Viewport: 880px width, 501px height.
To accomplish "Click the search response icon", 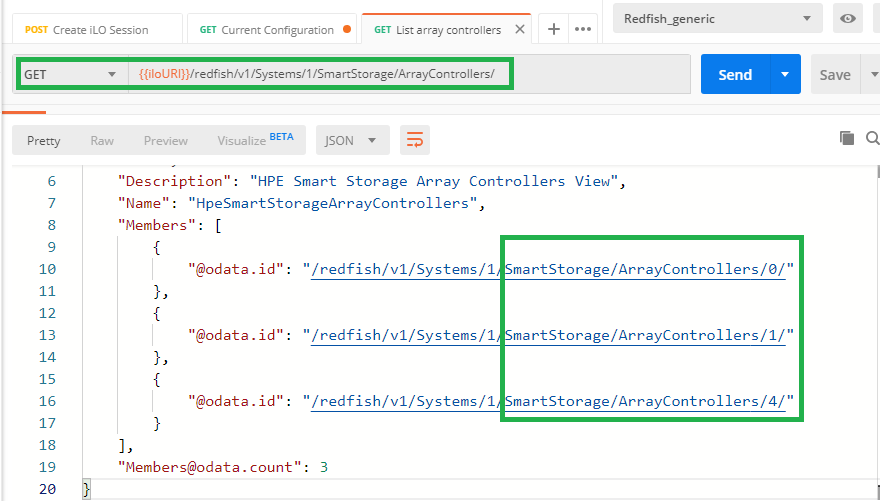I will tap(873, 138).
